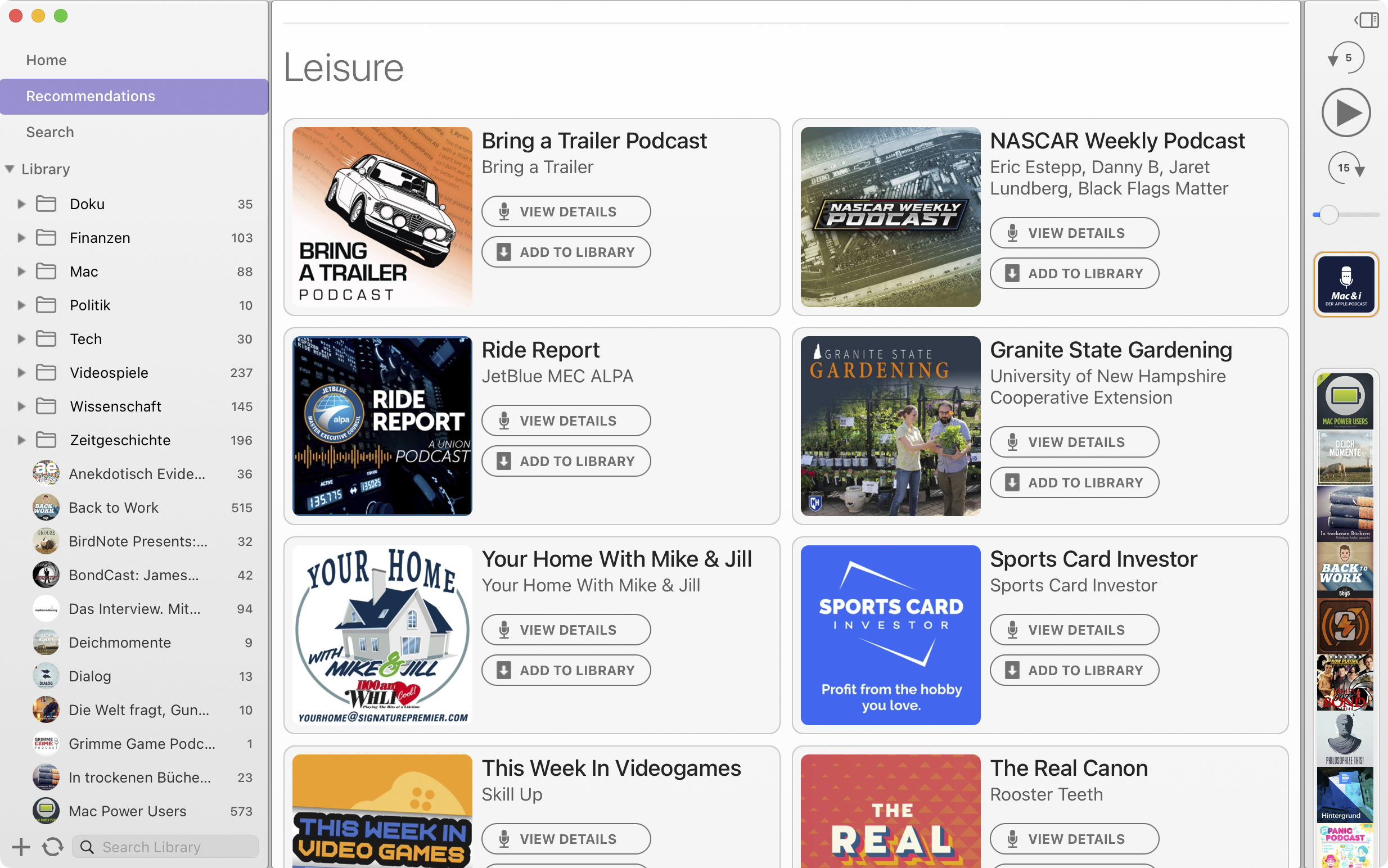Open the Mac & i now-playing artwork
Image resolution: width=1388 pixels, height=868 pixels.
tap(1345, 284)
